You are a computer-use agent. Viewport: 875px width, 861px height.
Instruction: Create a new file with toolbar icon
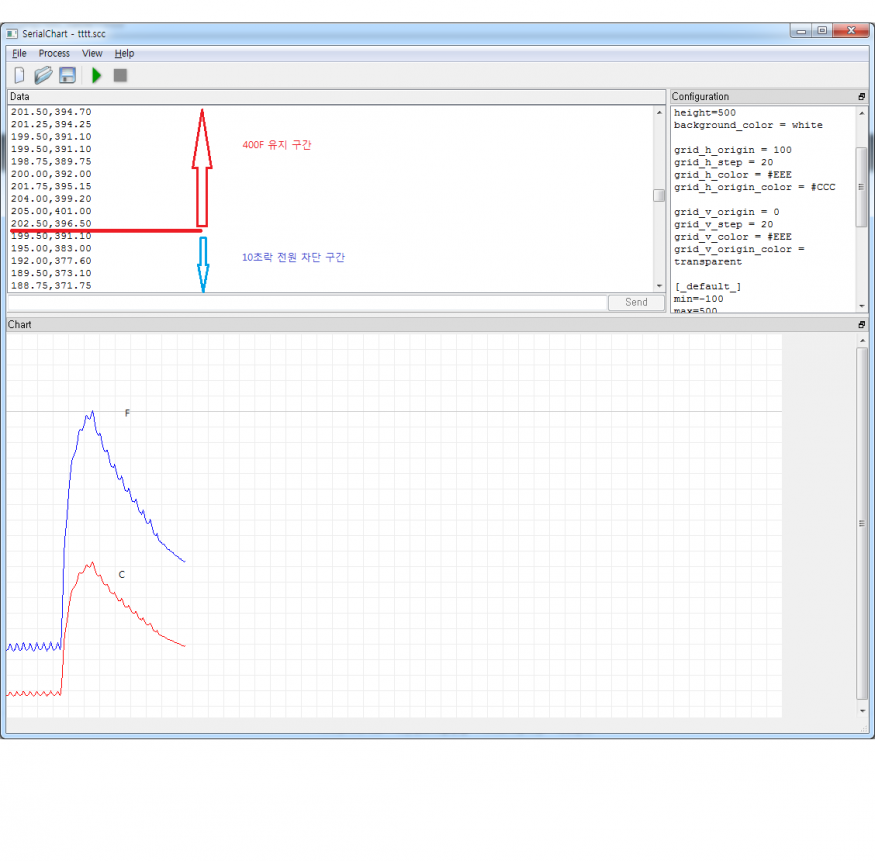[19, 75]
